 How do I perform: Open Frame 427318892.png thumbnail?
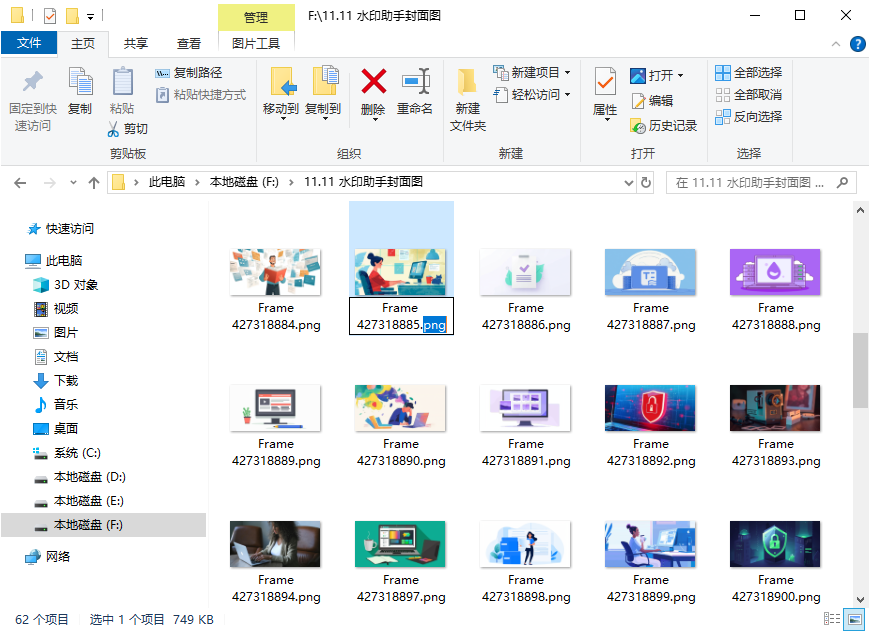click(x=650, y=408)
